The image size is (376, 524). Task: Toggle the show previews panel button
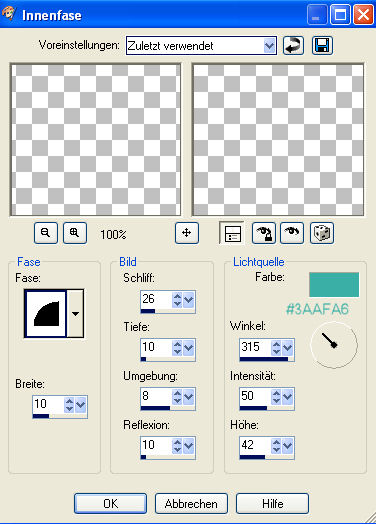232,233
